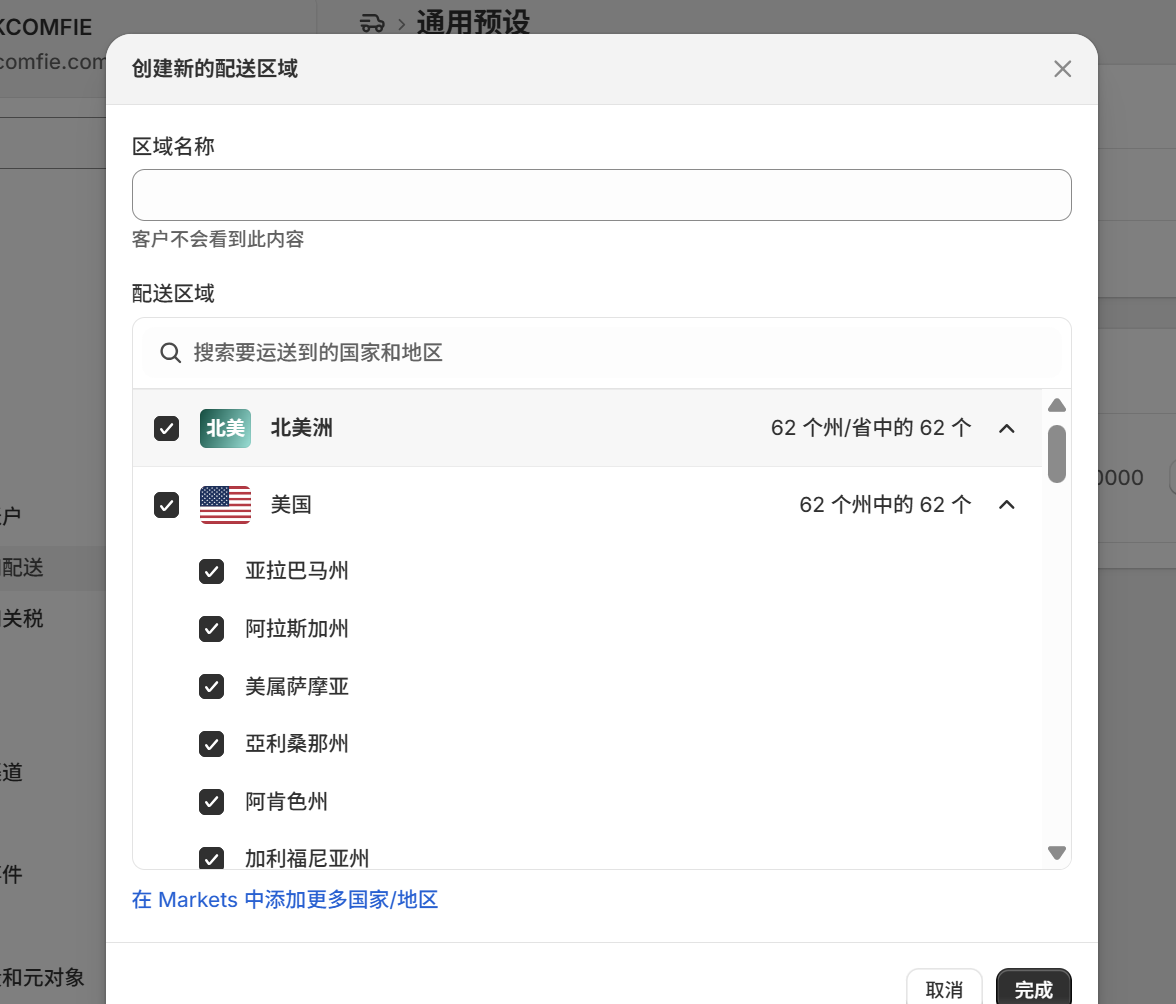
Task: Click the 北美 green continent badge icon
Action: tap(225, 428)
